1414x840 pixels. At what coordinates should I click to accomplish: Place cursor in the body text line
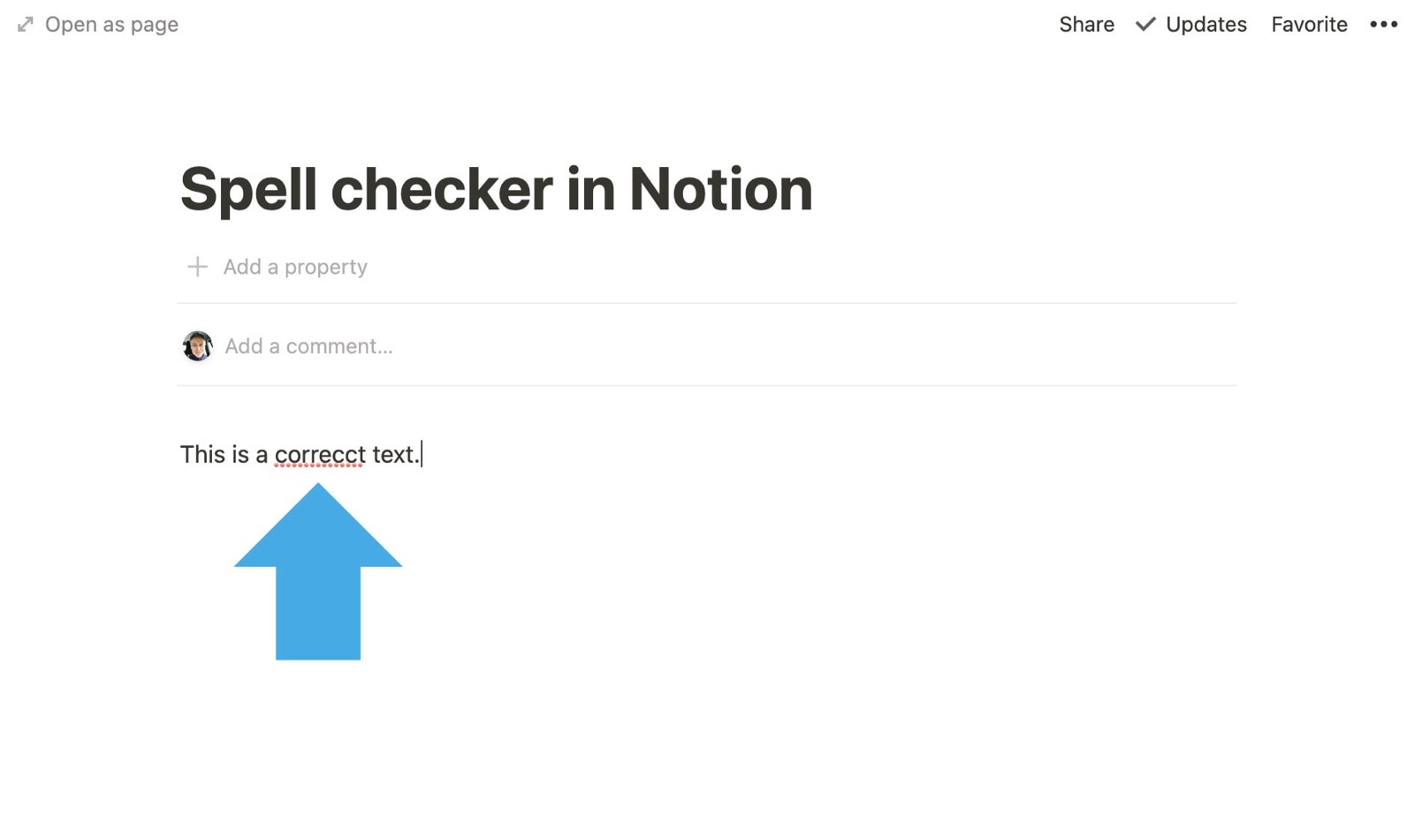click(300, 454)
